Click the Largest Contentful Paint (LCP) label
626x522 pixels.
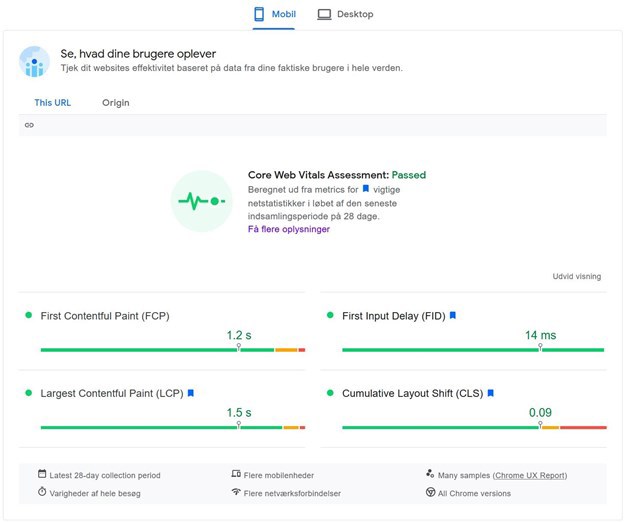click(111, 393)
